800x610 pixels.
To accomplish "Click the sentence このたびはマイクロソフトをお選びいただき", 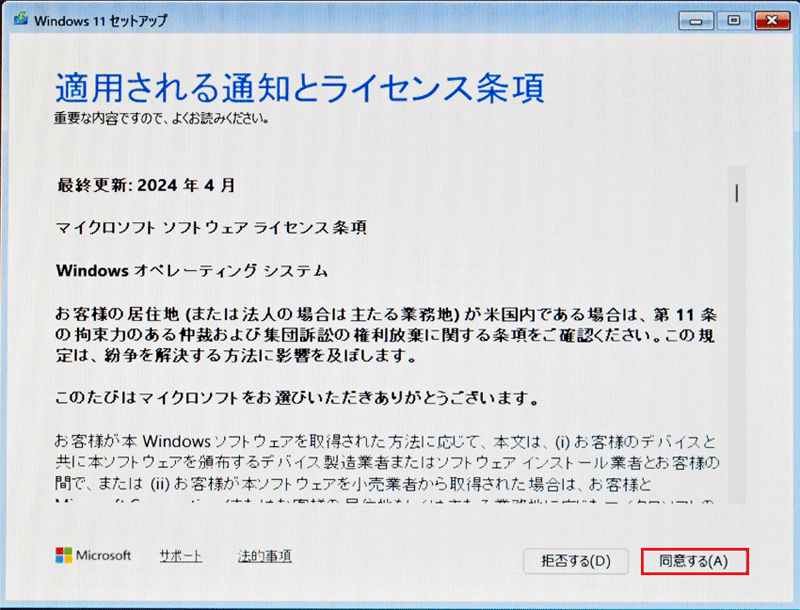I will pos(296,398).
